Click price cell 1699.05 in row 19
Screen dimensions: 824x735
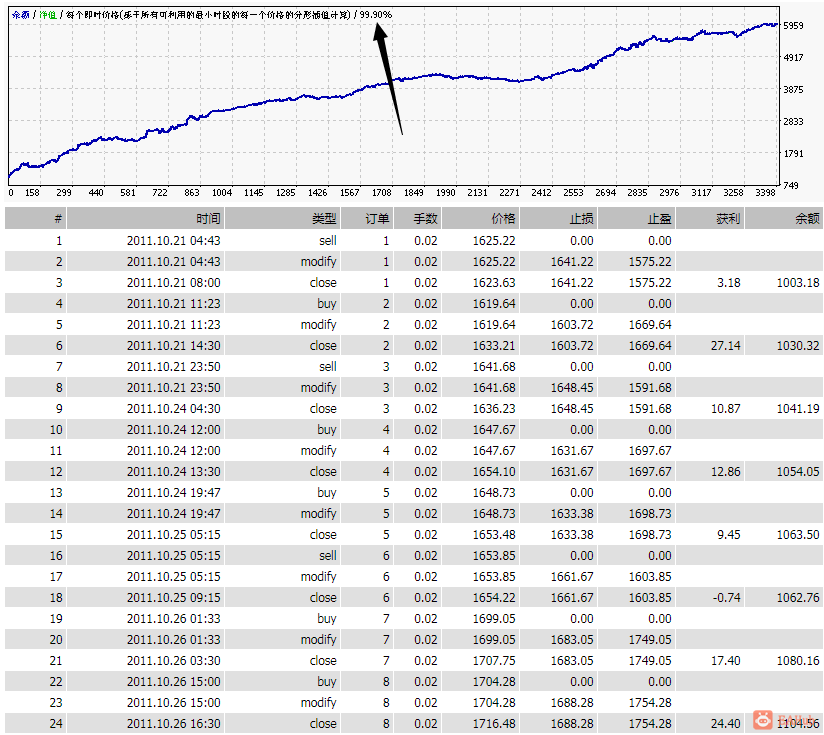click(x=493, y=619)
